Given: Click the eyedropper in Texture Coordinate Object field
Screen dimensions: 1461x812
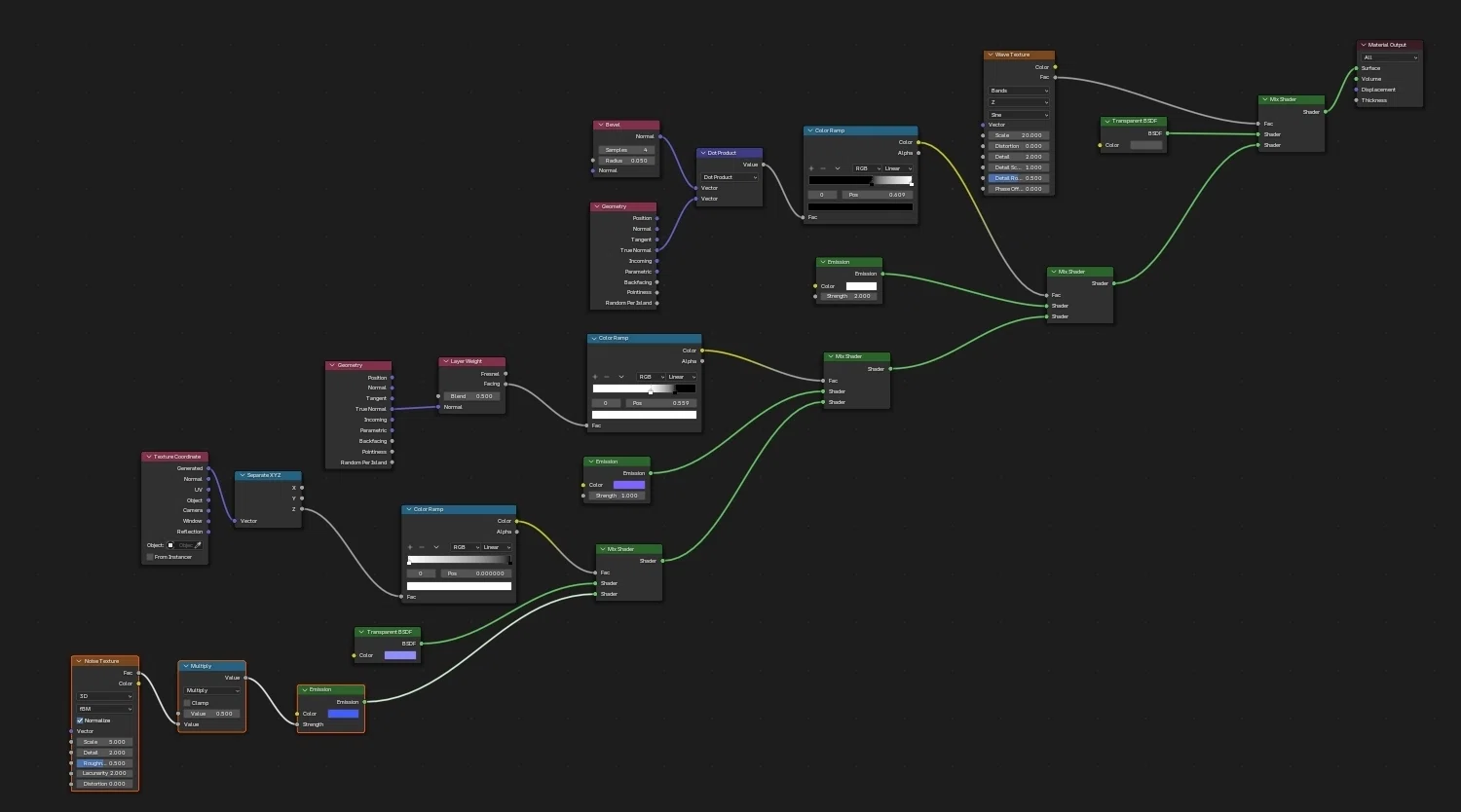Looking at the screenshot, I should [x=198, y=545].
